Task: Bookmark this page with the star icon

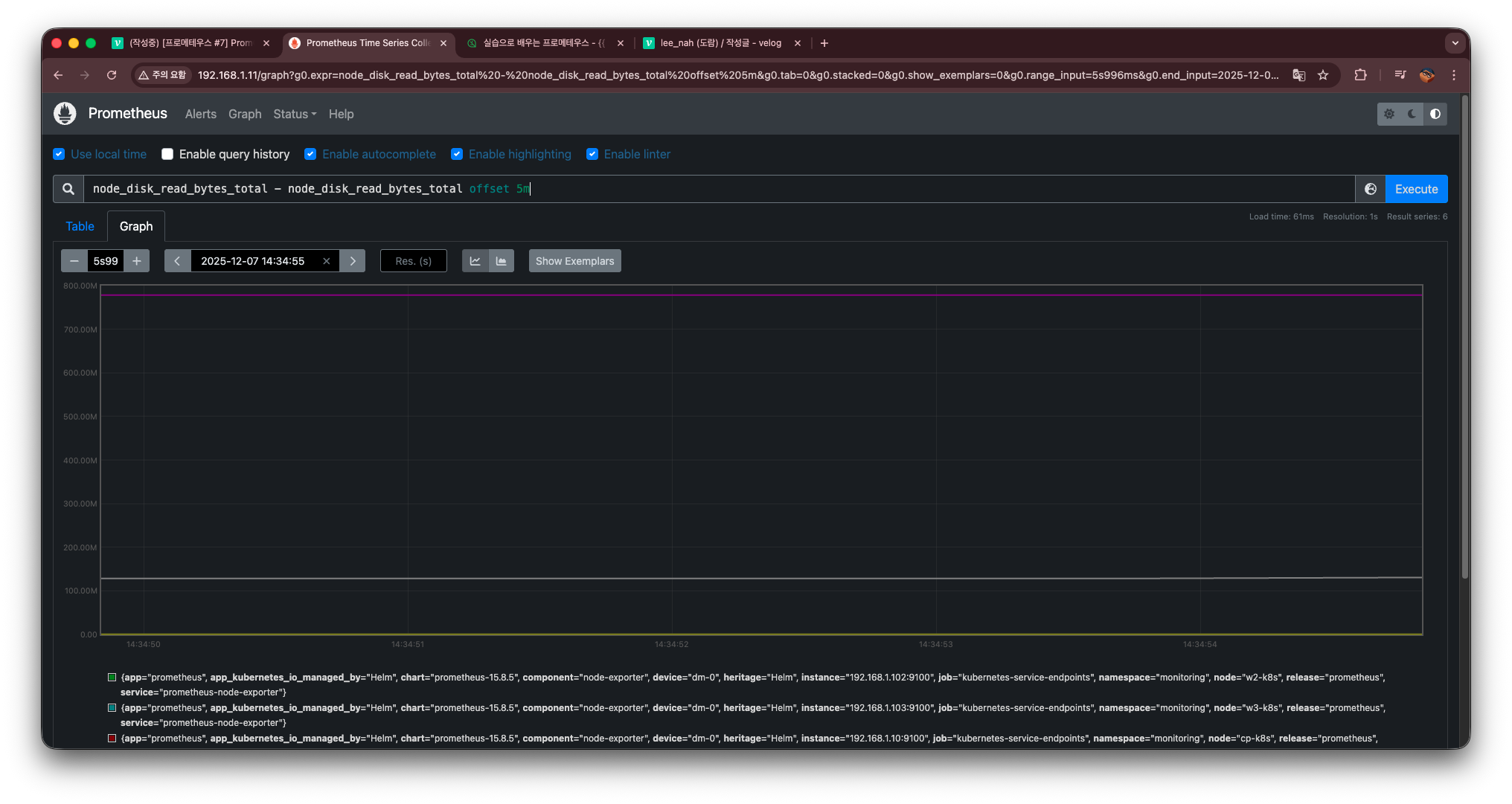Action: pos(1323,75)
